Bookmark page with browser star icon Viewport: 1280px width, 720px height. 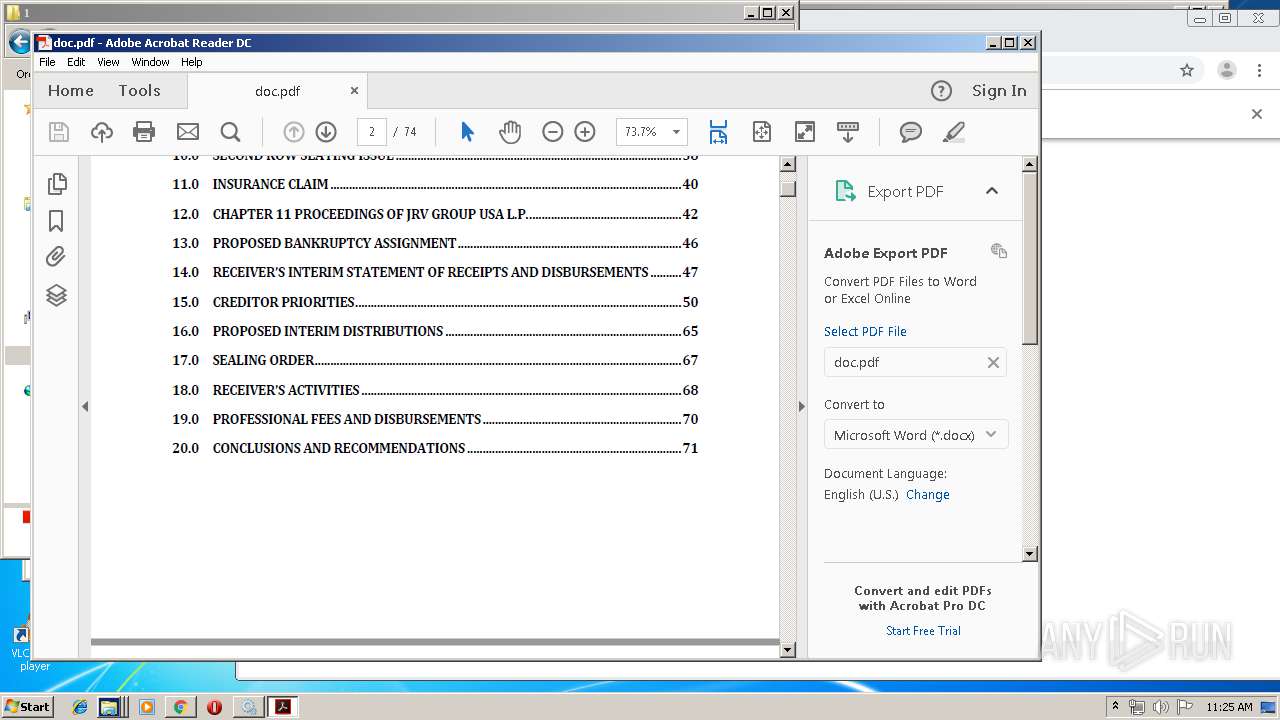(1187, 70)
